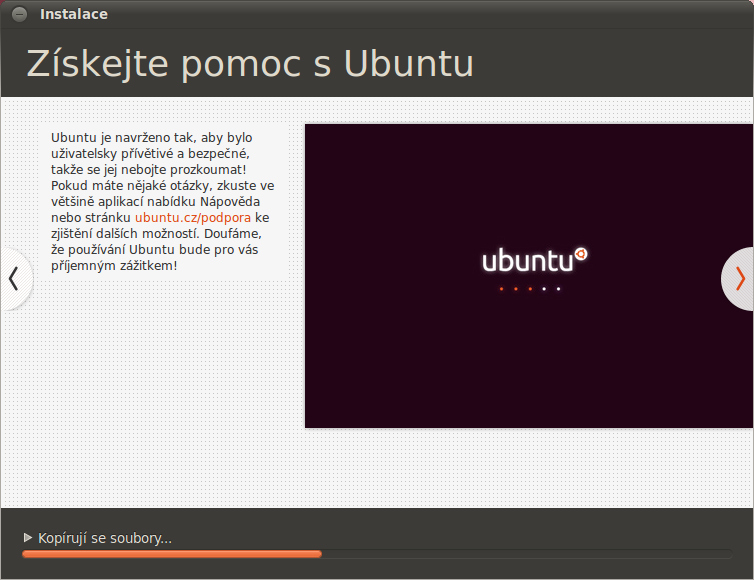The image size is (754, 580).
Task: Click the paragraph starting 'Ubuntu je navrženo tak'
Action: pyautogui.click(x=163, y=202)
